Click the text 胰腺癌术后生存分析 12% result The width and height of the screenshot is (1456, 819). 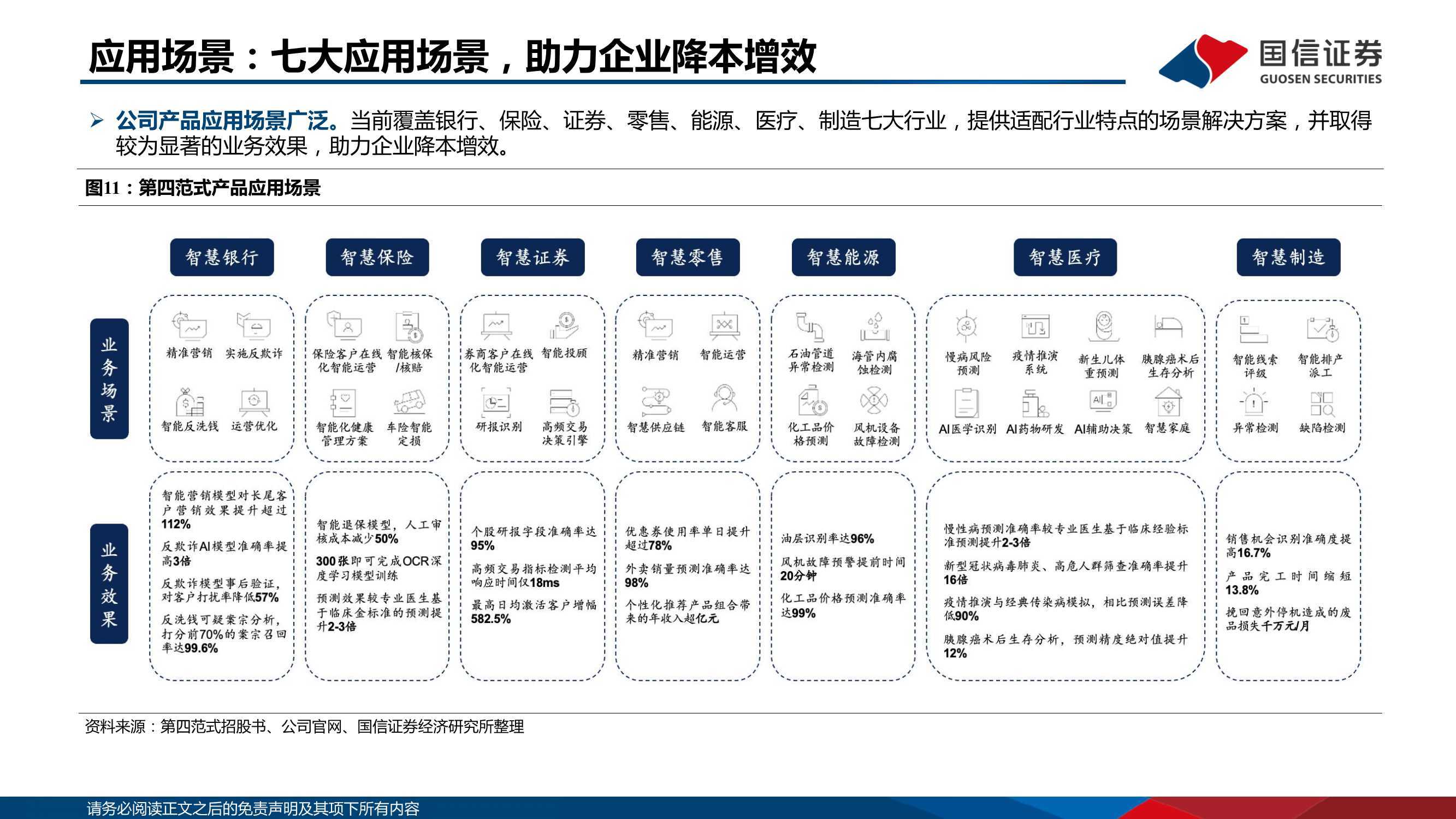pyautogui.click(x=1066, y=646)
